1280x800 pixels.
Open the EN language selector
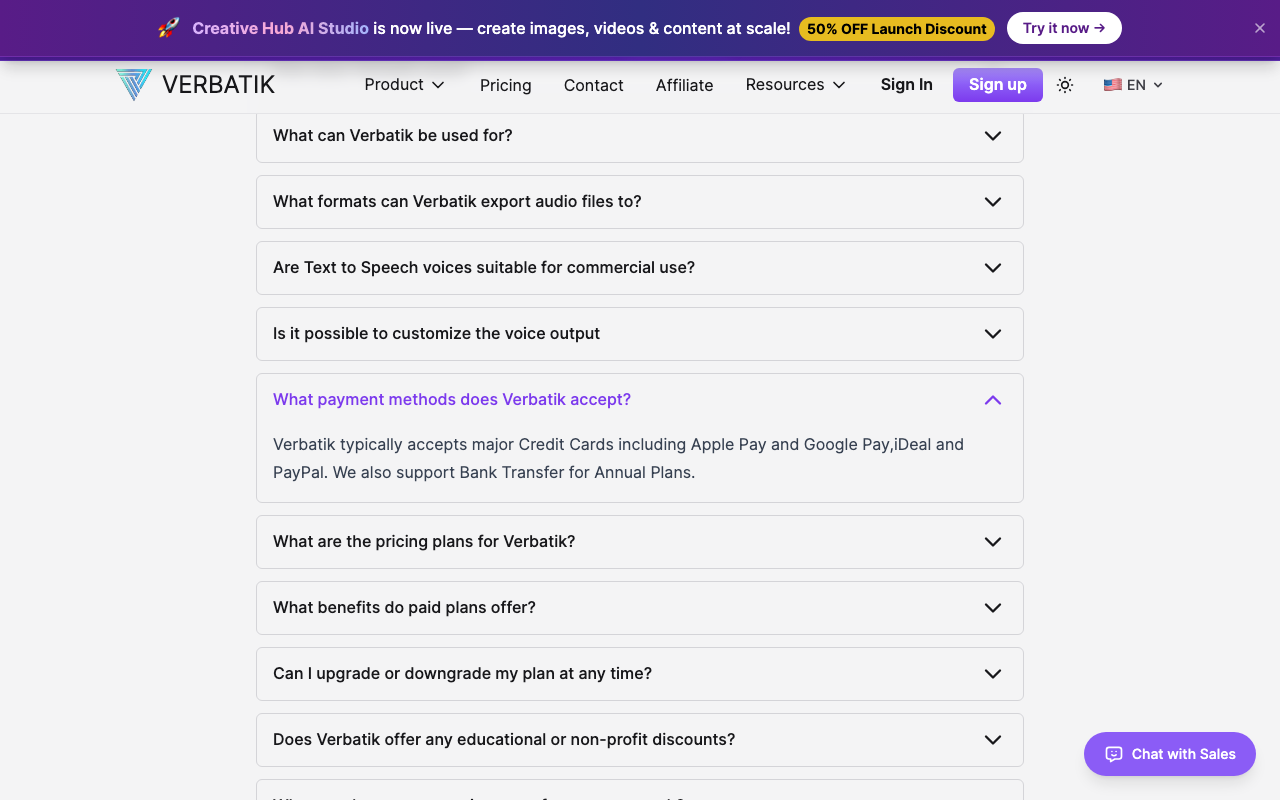point(1134,85)
